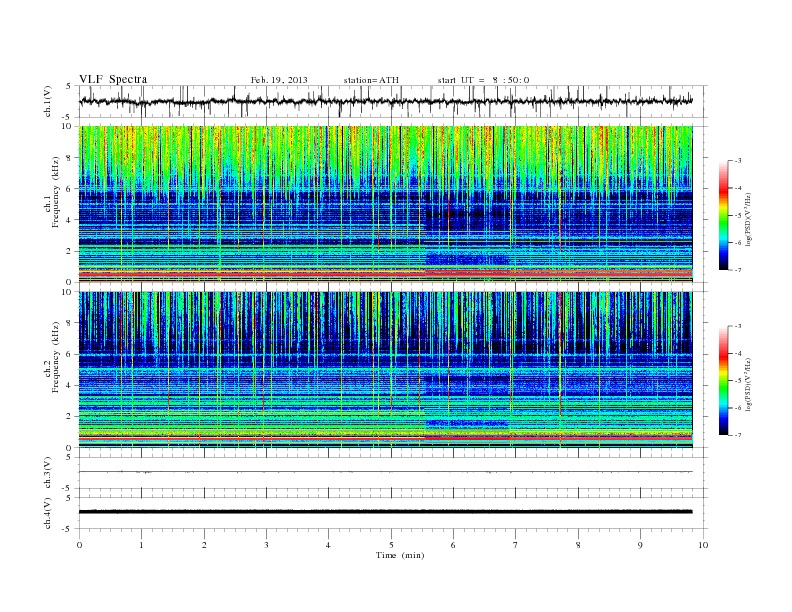Screen dimensions: 792x612
Task: Click time axis tick label '7'
Action: click(516, 545)
